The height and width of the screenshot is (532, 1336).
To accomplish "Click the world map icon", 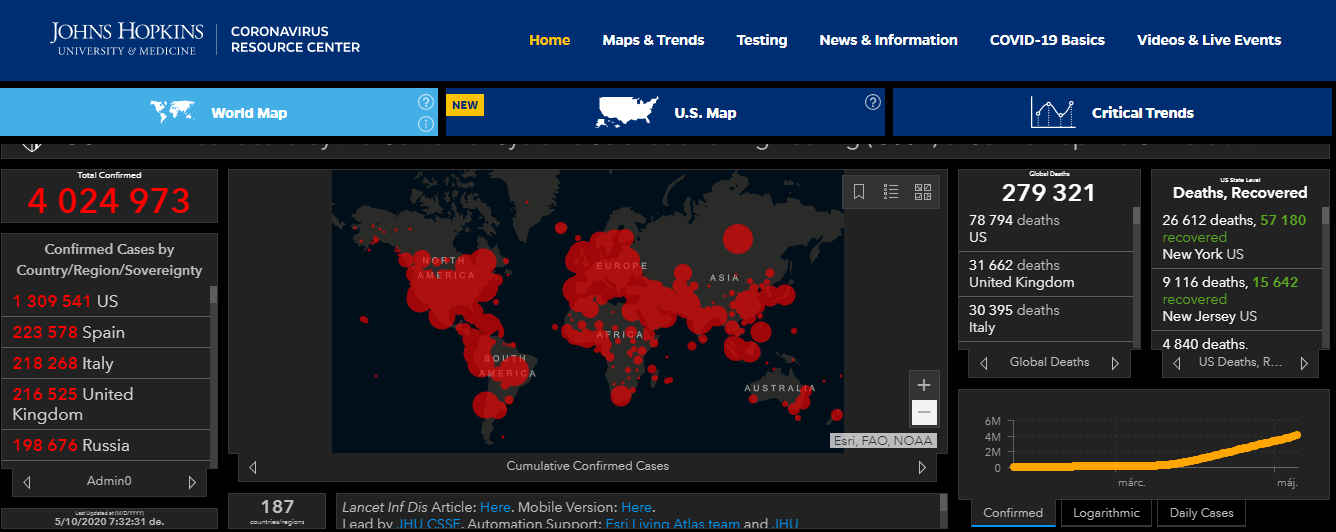I will [x=172, y=112].
